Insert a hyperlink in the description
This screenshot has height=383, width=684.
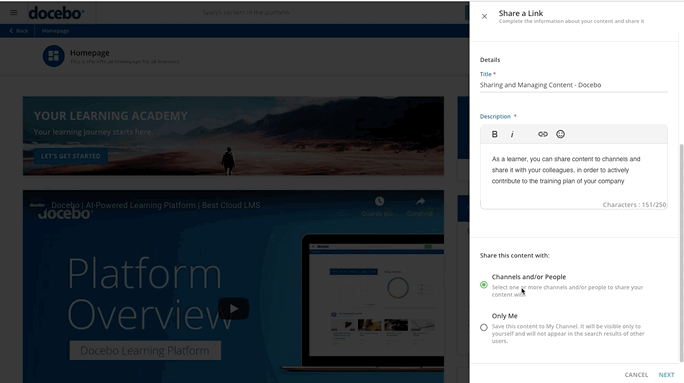pyautogui.click(x=543, y=134)
